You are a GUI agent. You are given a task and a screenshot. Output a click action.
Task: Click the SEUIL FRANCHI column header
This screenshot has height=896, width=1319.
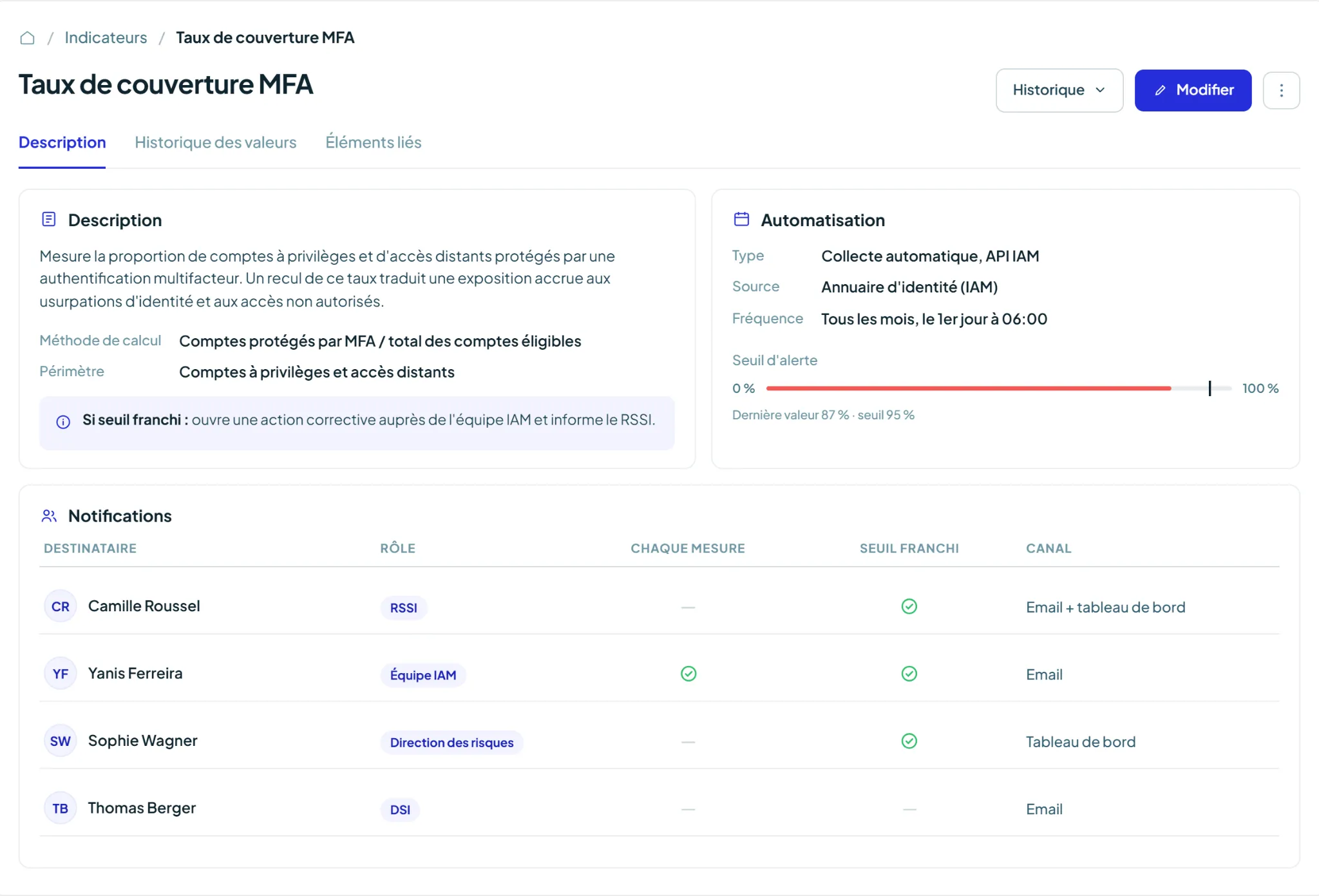tap(909, 548)
